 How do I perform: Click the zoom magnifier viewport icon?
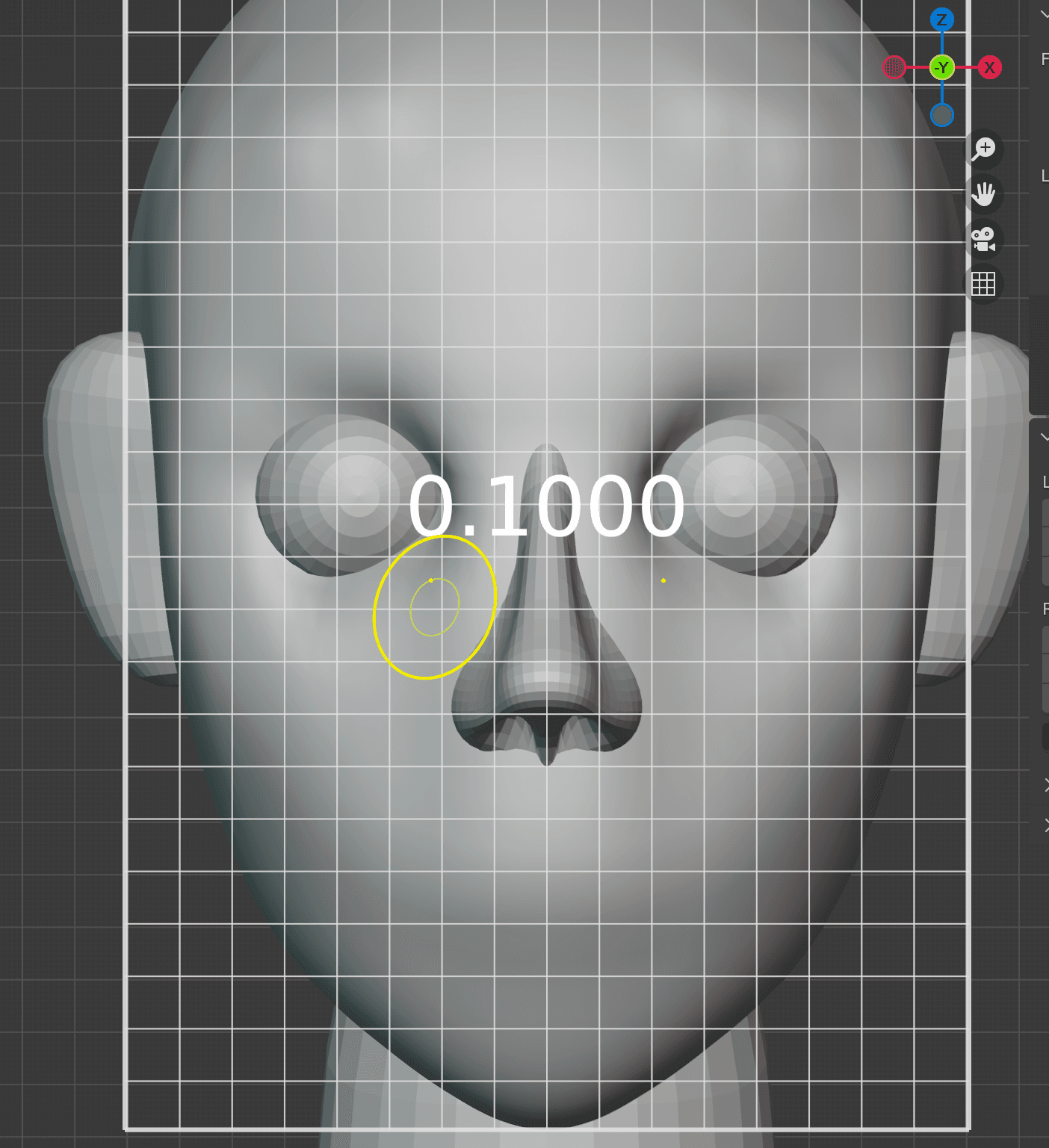[x=983, y=149]
